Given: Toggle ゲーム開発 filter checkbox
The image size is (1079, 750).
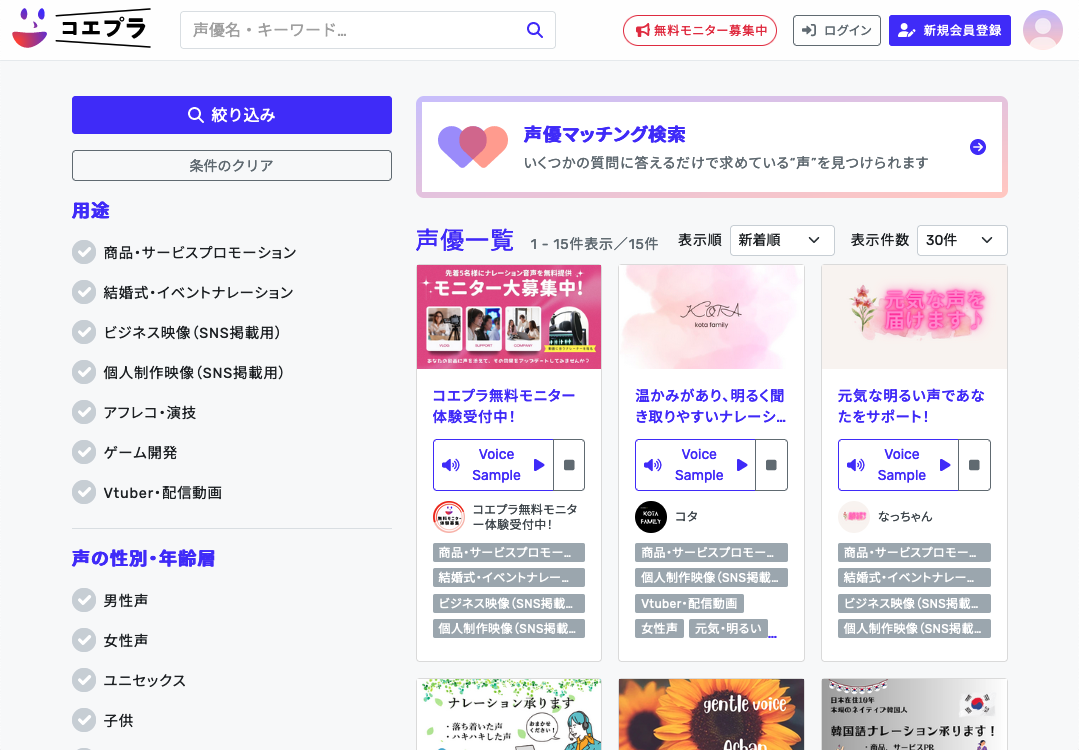Looking at the screenshot, I should pos(84,452).
